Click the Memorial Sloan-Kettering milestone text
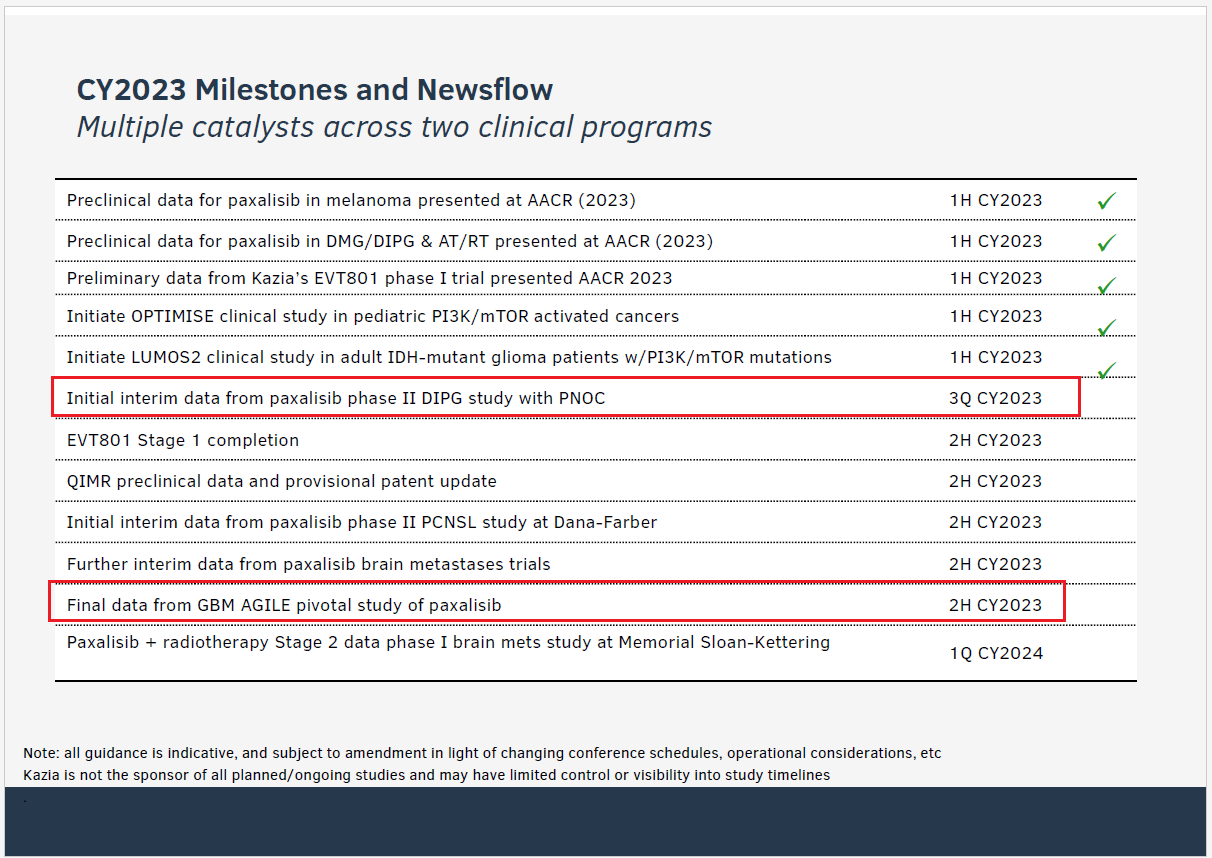This screenshot has width=1212, height=858. pos(448,642)
